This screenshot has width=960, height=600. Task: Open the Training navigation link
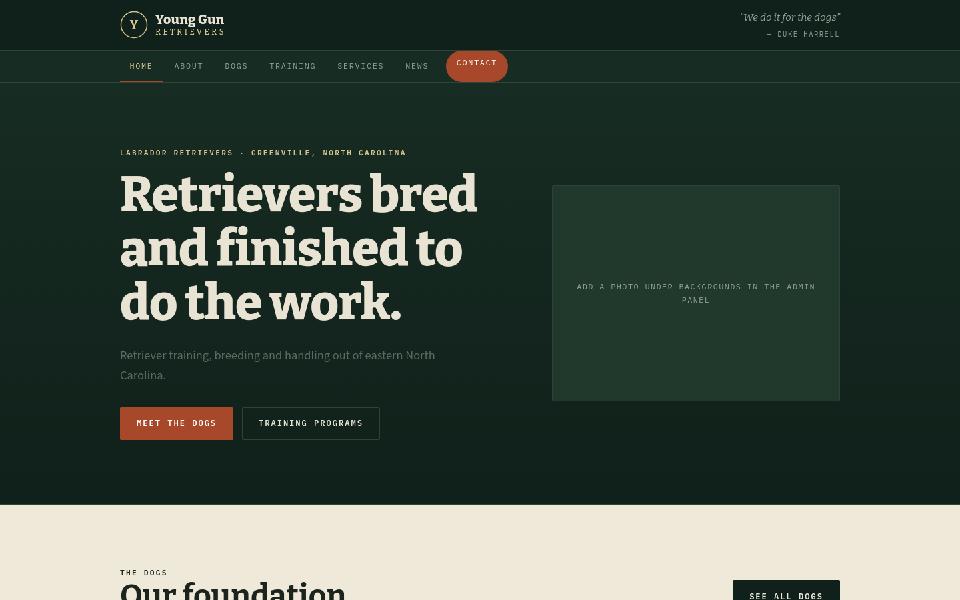(x=293, y=66)
